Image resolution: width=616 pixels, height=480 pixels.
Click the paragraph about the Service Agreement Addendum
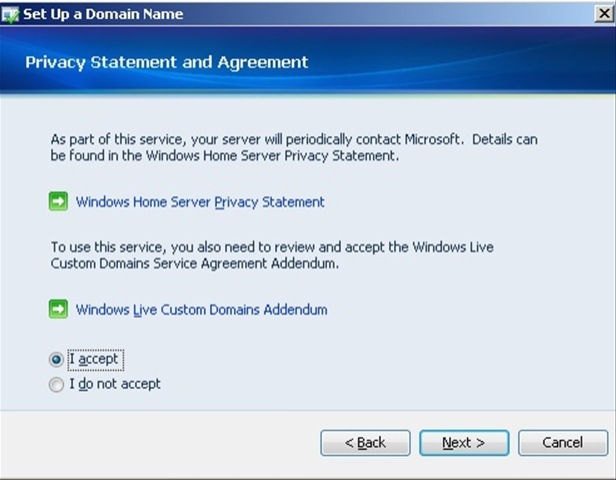click(272, 255)
